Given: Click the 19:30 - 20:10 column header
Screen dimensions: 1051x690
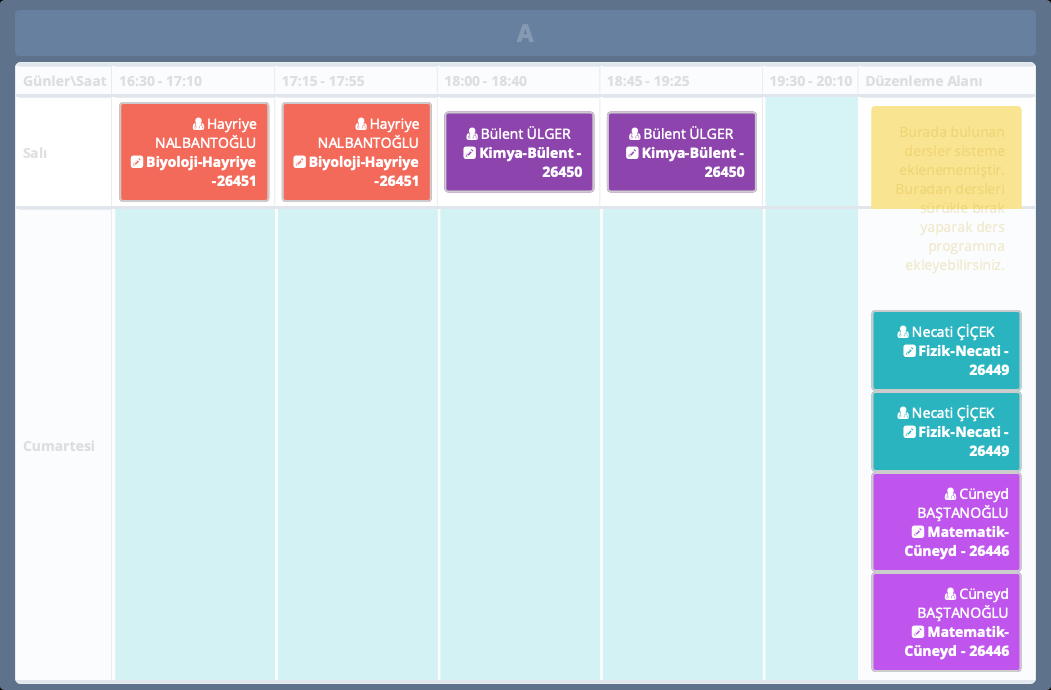Looking at the screenshot, I should click(x=811, y=81).
